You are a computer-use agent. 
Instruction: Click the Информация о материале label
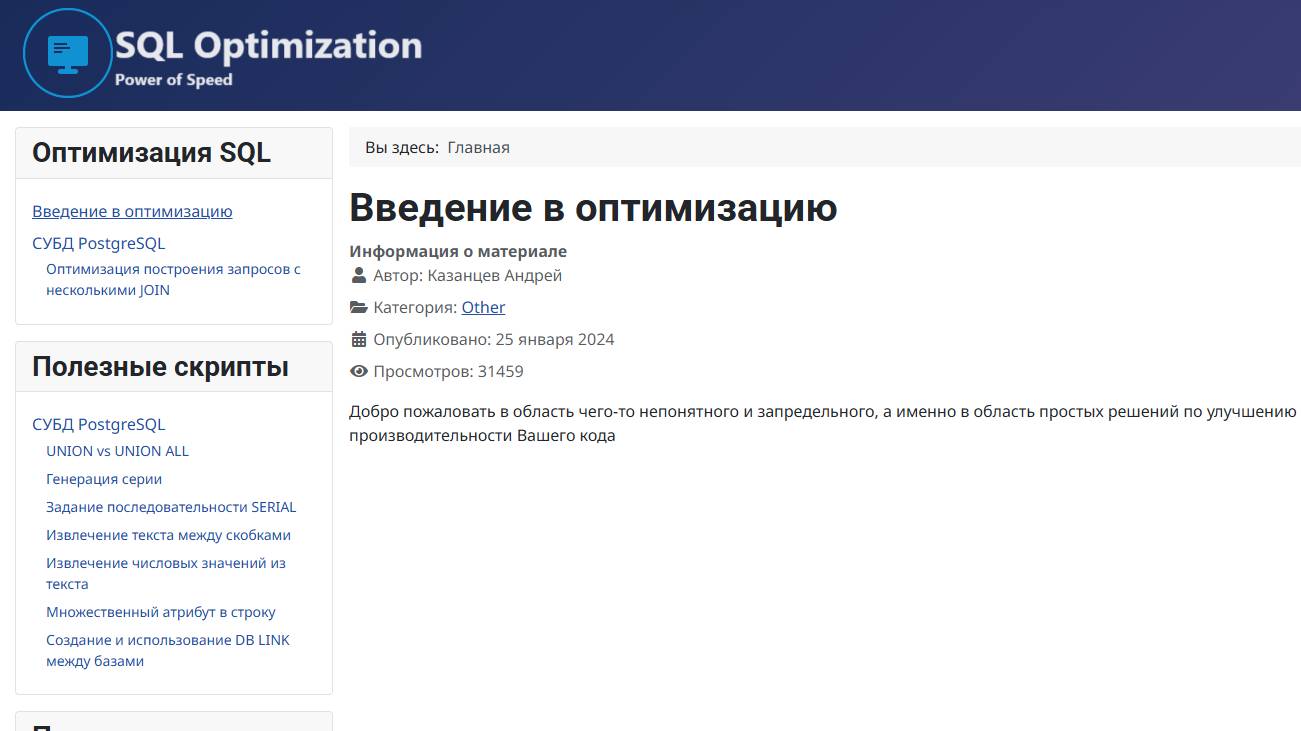tap(458, 251)
